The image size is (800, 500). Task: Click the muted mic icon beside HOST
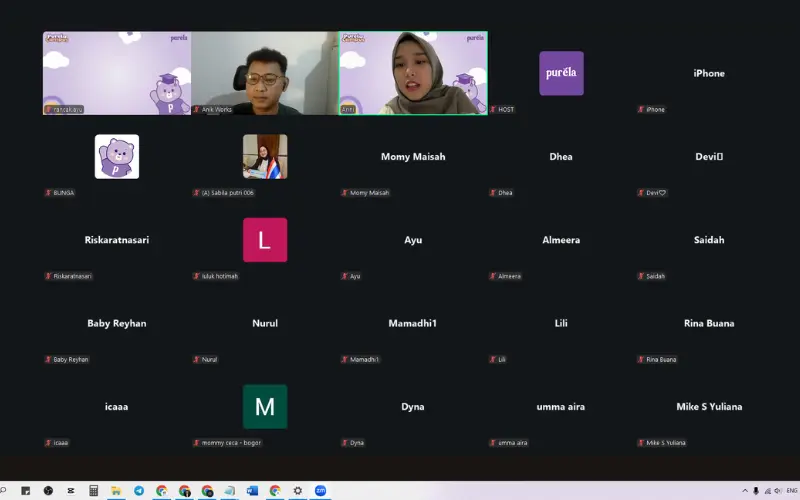pyautogui.click(x=493, y=109)
